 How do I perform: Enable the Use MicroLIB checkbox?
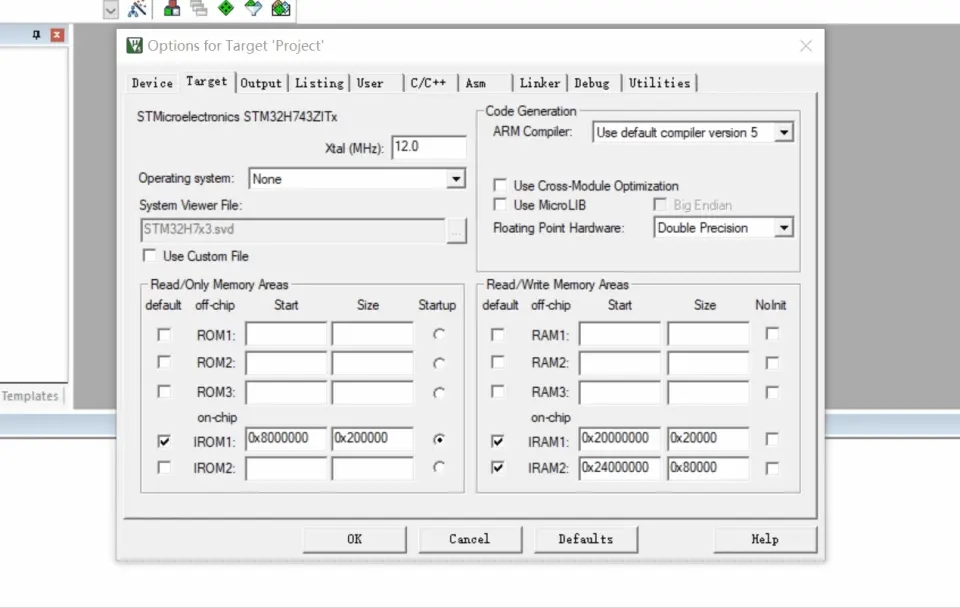point(500,205)
